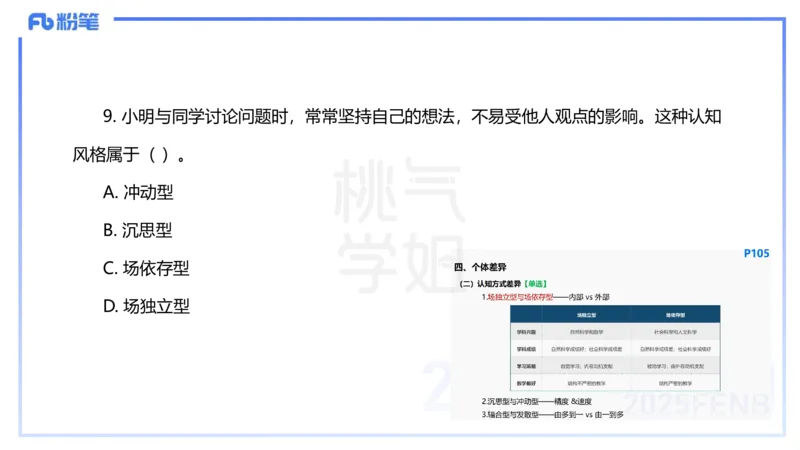Click the green 【单选】 tag
This screenshot has height=450, width=800.
[535, 284]
